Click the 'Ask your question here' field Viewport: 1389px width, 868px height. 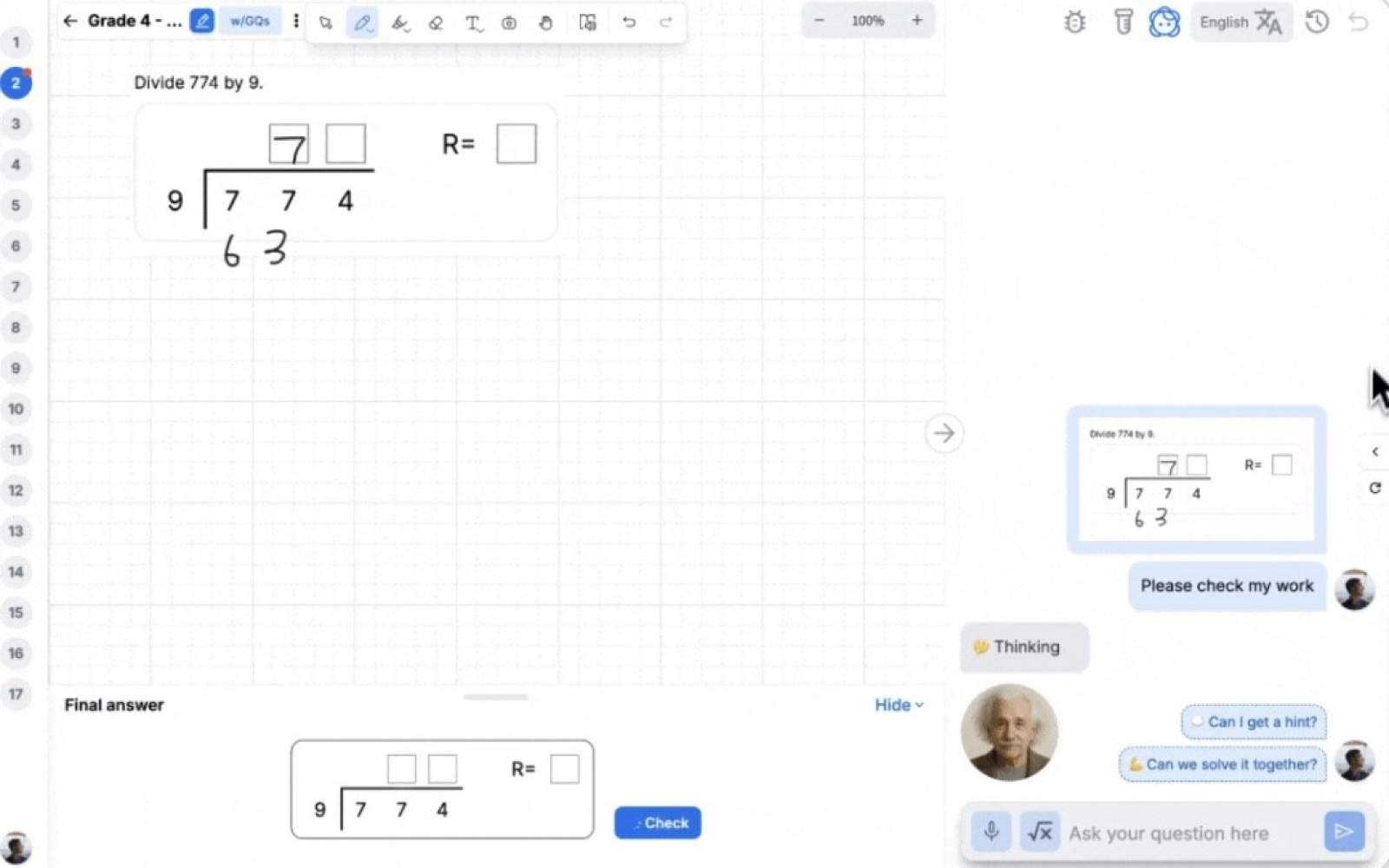click(x=1191, y=833)
